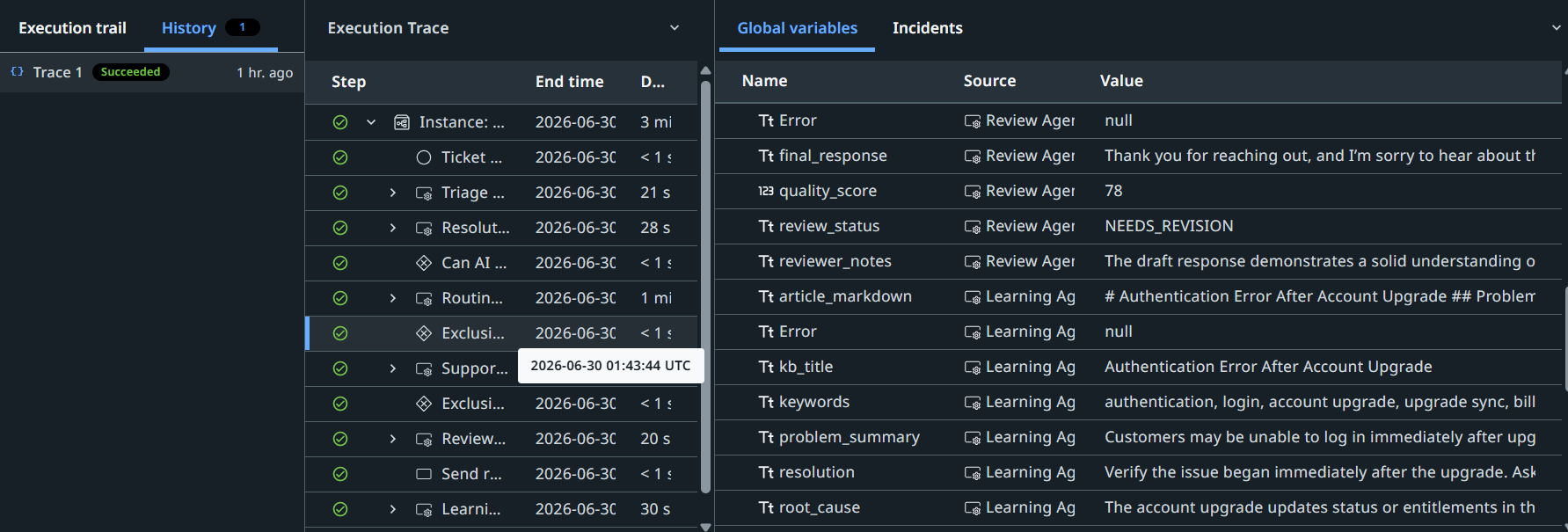The height and width of the screenshot is (532, 1568).
Task: Click the Trace 1 braces icon
Action: (x=17, y=72)
